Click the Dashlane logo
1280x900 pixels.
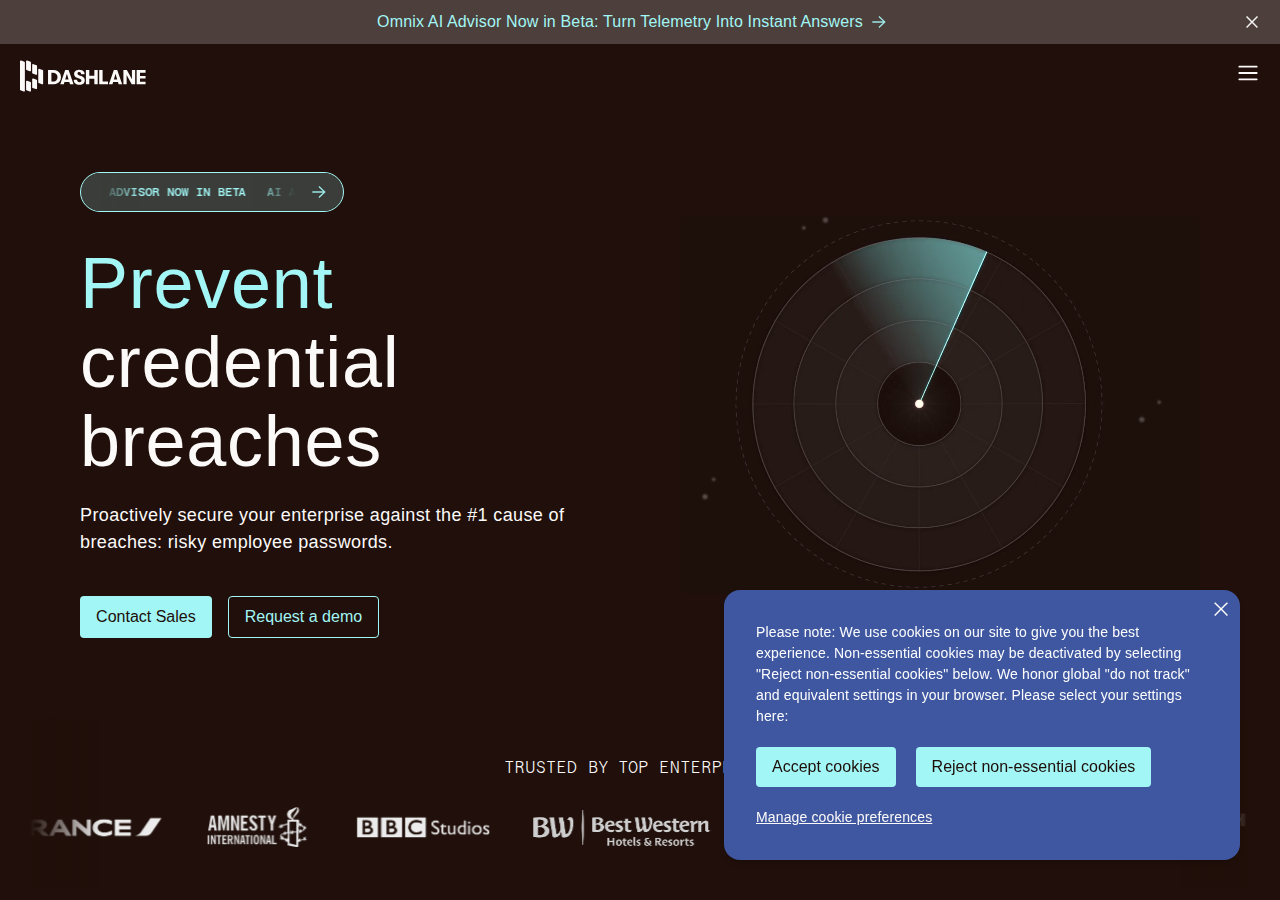click(83, 76)
